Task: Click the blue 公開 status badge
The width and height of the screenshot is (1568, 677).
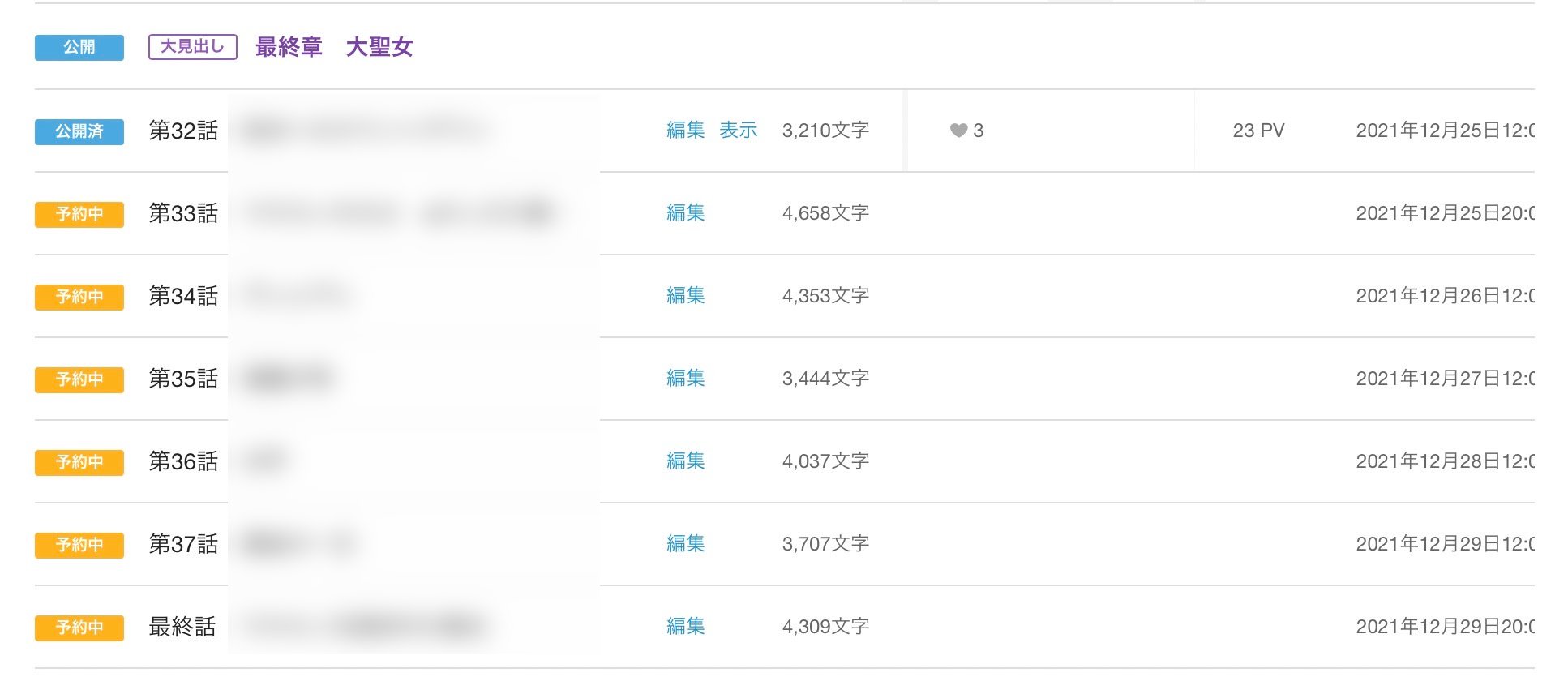Action: click(79, 47)
